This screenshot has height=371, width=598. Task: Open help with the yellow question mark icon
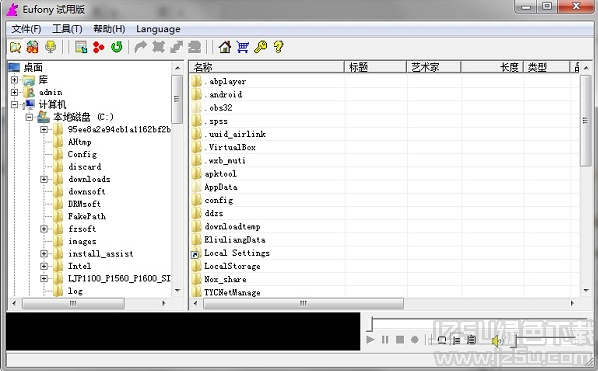click(x=279, y=47)
